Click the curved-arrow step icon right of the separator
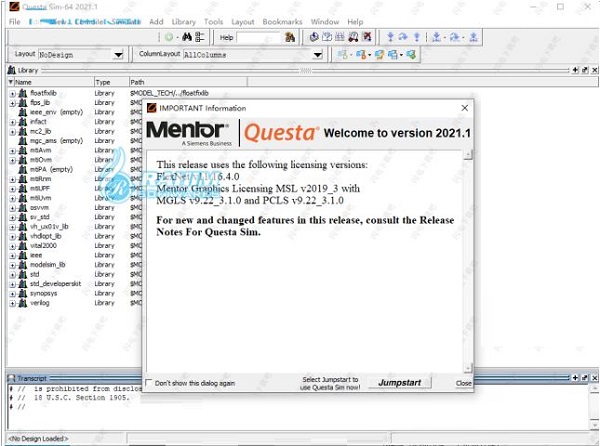Viewport: 600px width, 446px height. tap(454, 37)
